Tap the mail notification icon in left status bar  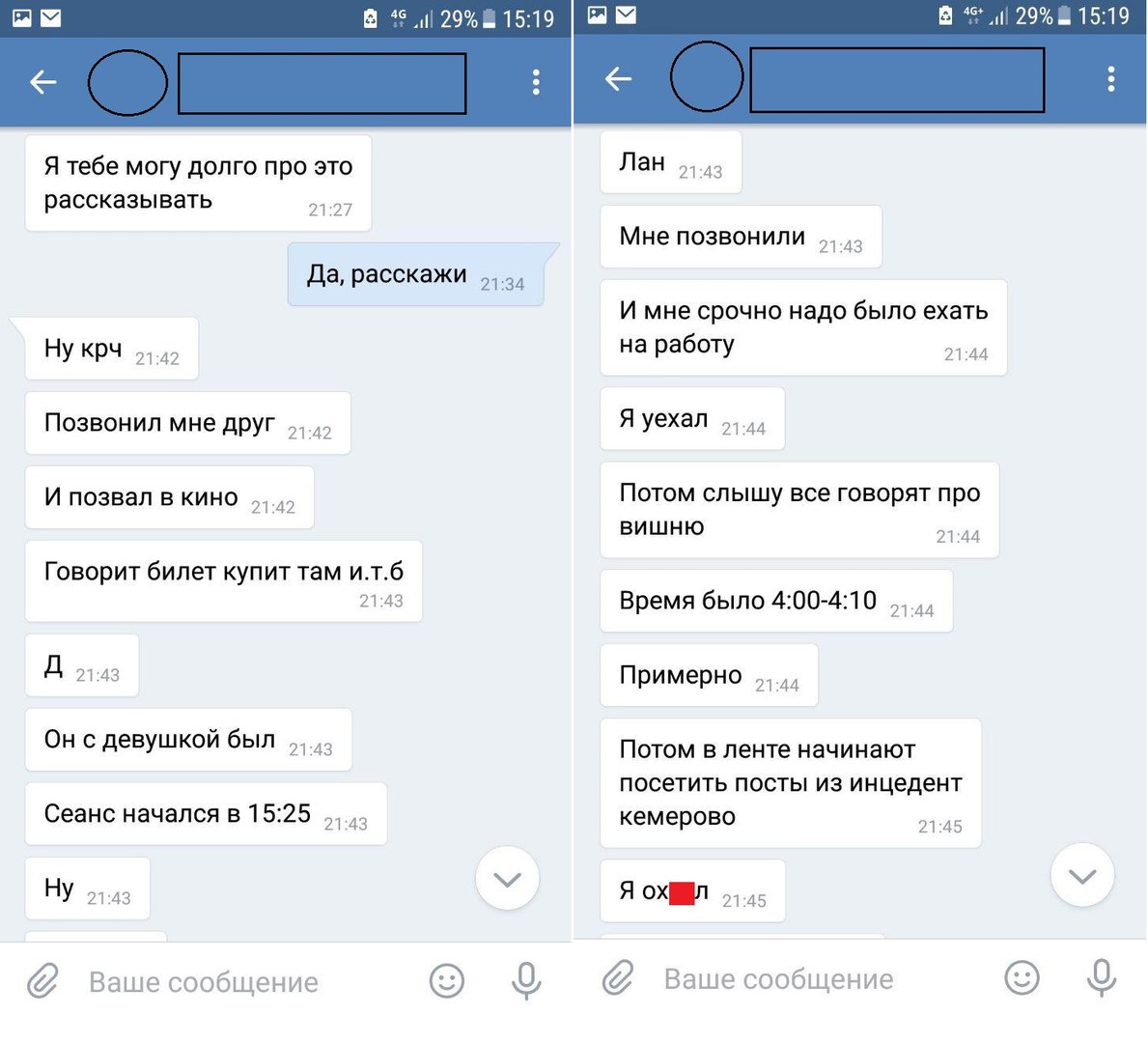tap(50, 17)
